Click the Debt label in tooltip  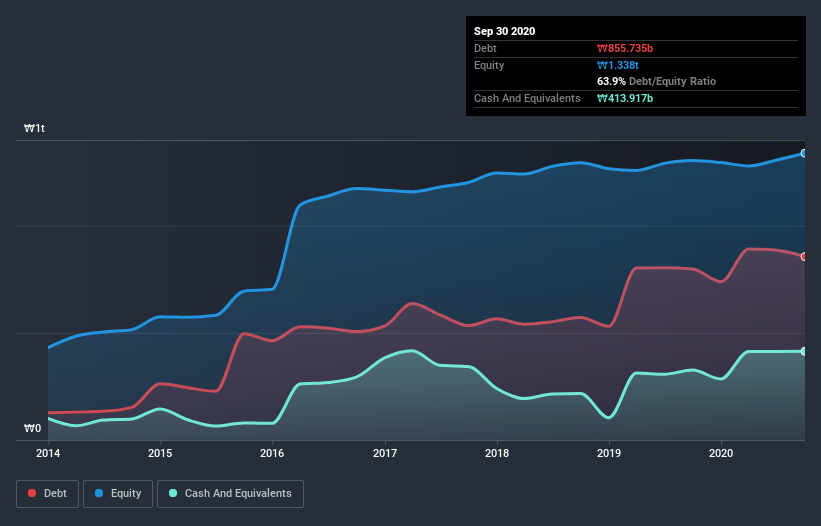pyautogui.click(x=485, y=48)
